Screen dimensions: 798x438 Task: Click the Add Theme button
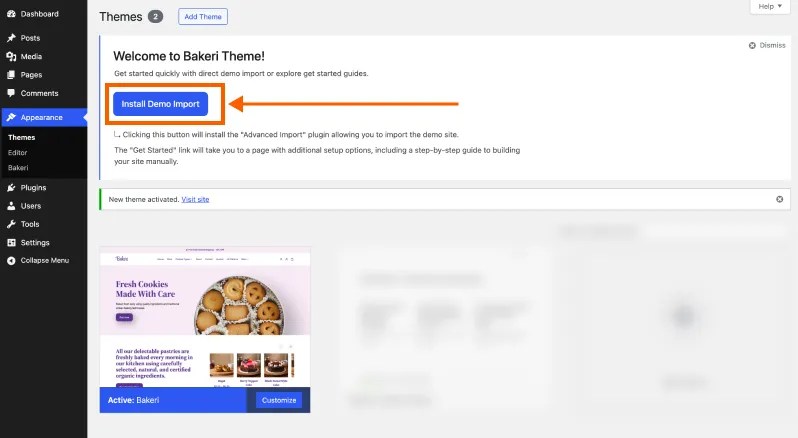(203, 17)
